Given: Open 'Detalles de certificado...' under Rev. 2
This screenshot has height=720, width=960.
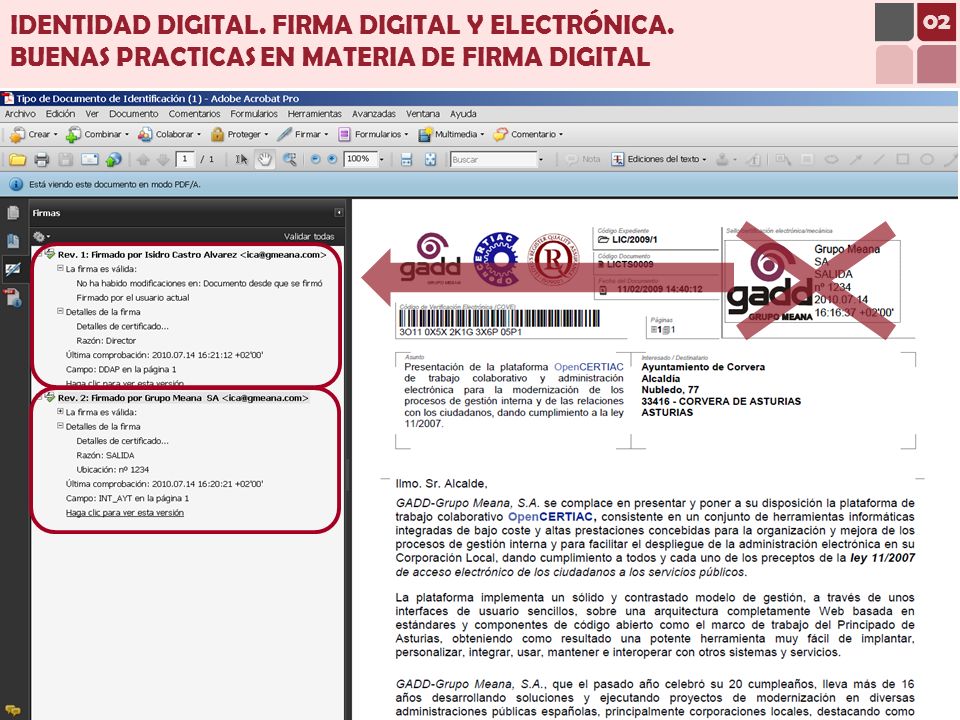Looking at the screenshot, I should [x=122, y=441].
